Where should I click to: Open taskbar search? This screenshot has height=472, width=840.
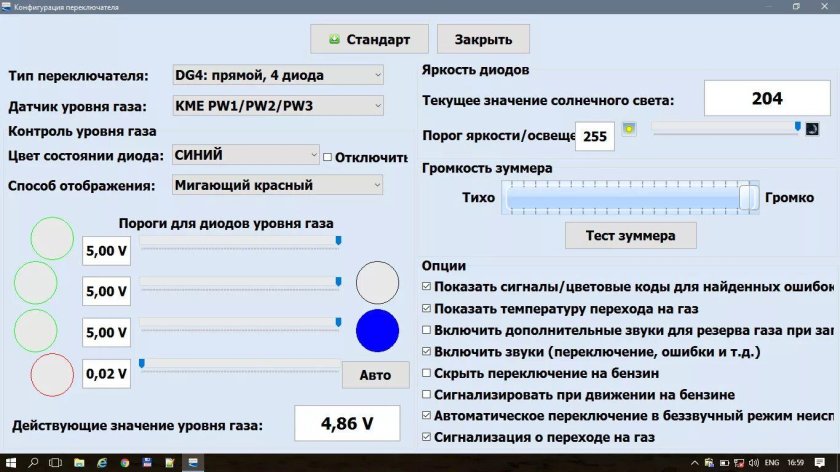pos(33,462)
